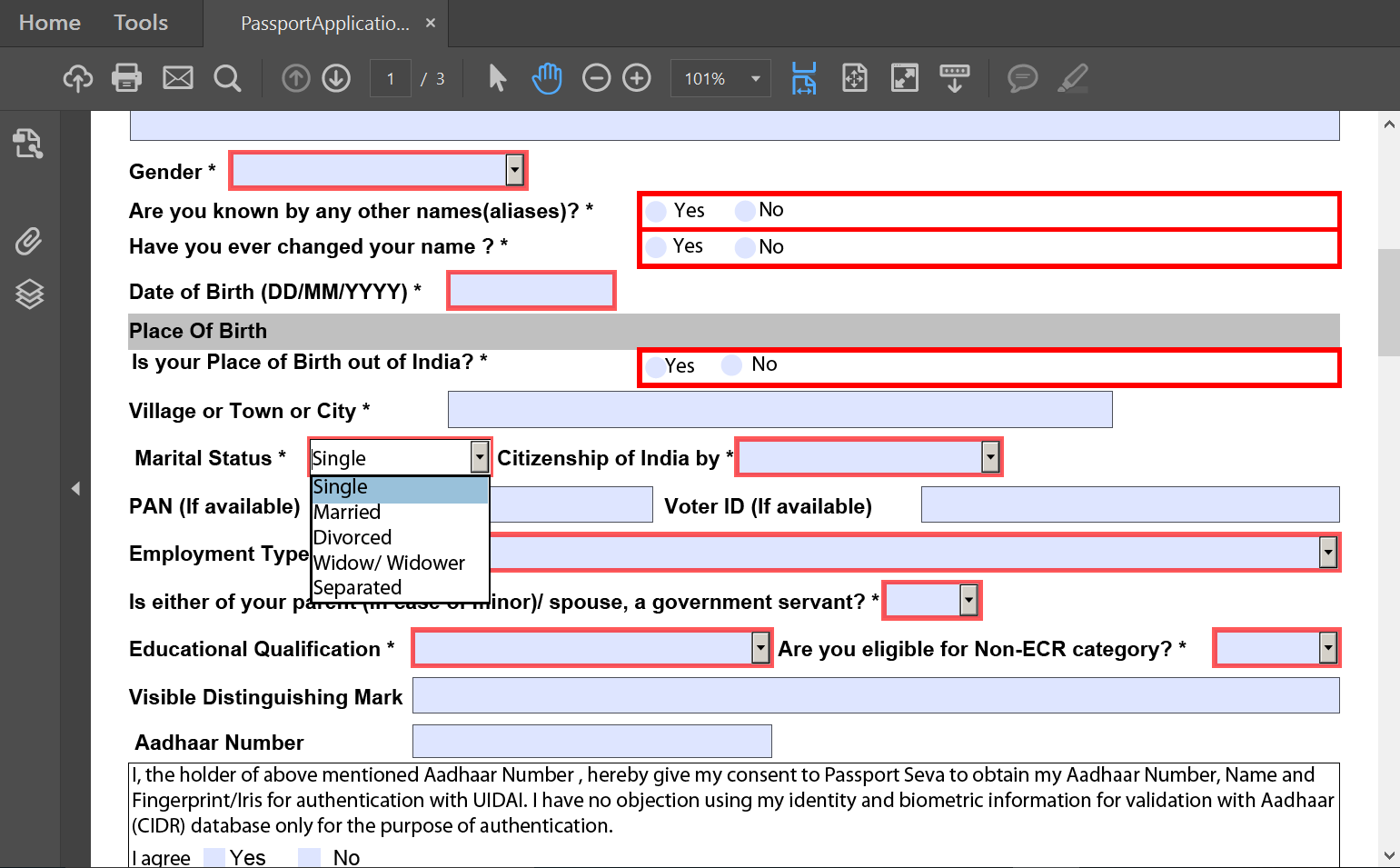Screen dimensions: 1400x868
Task: Go to the Home tab
Action: coord(50,23)
